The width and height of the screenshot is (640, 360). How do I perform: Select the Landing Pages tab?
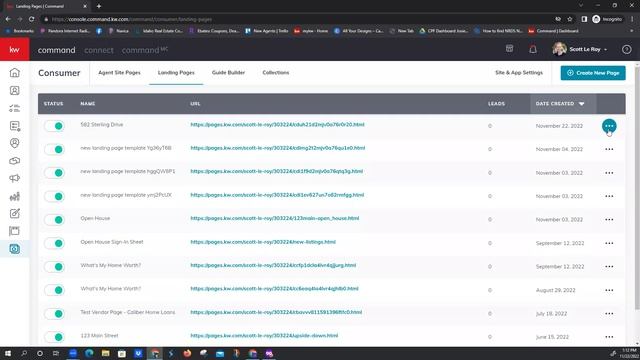(176, 73)
